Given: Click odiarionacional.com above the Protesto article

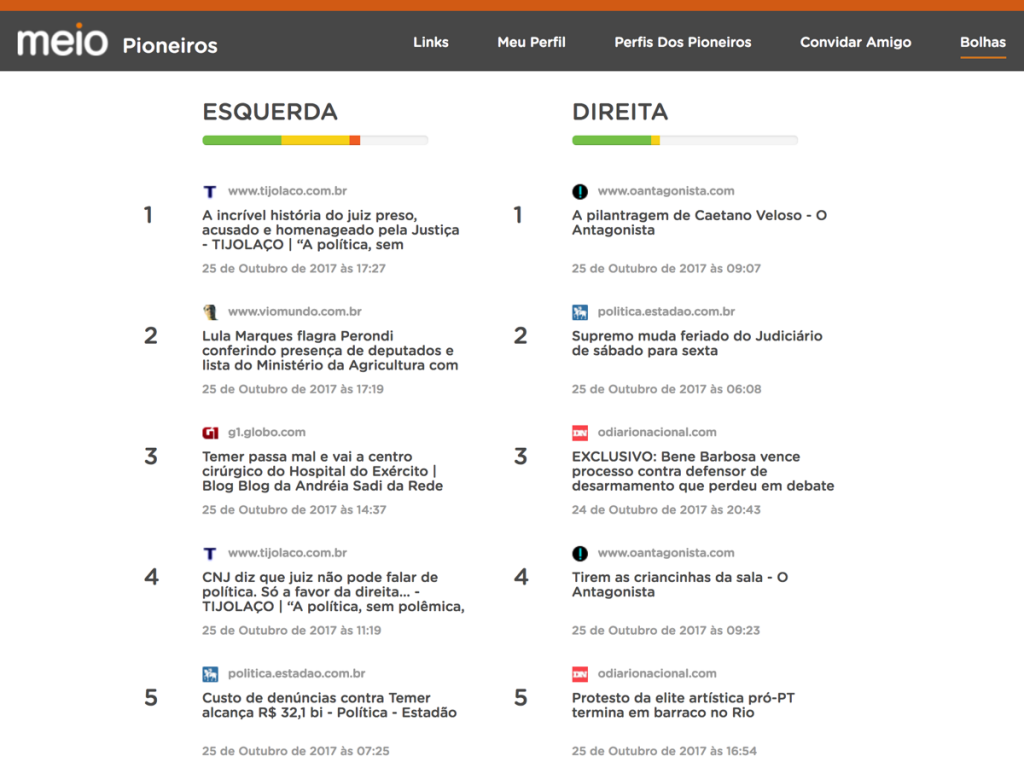Looking at the screenshot, I should [657, 673].
